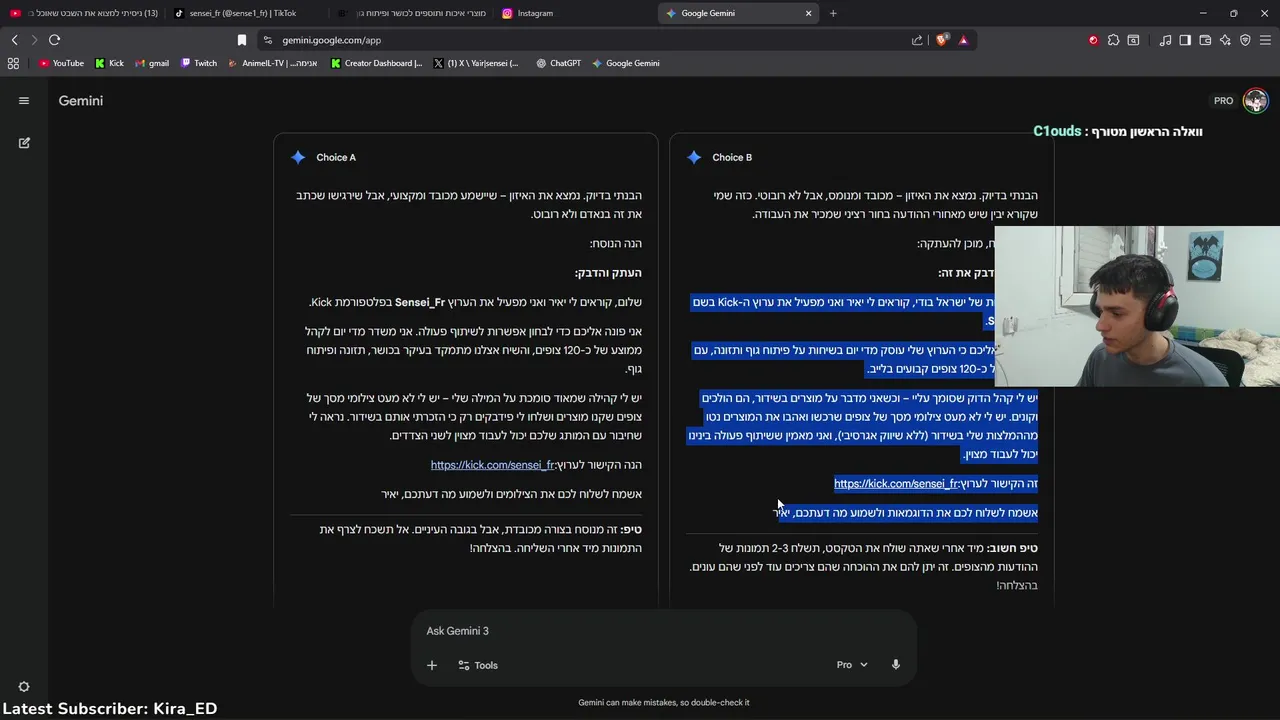
Task: Open the Kick bookmark
Action: tap(109, 63)
